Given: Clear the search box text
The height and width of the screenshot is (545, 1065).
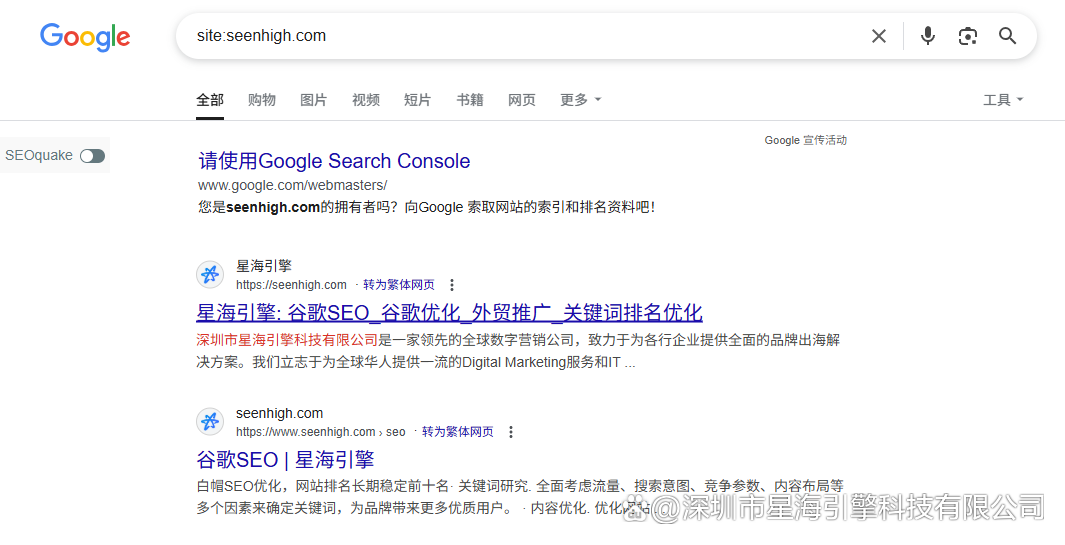Looking at the screenshot, I should tap(878, 36).
